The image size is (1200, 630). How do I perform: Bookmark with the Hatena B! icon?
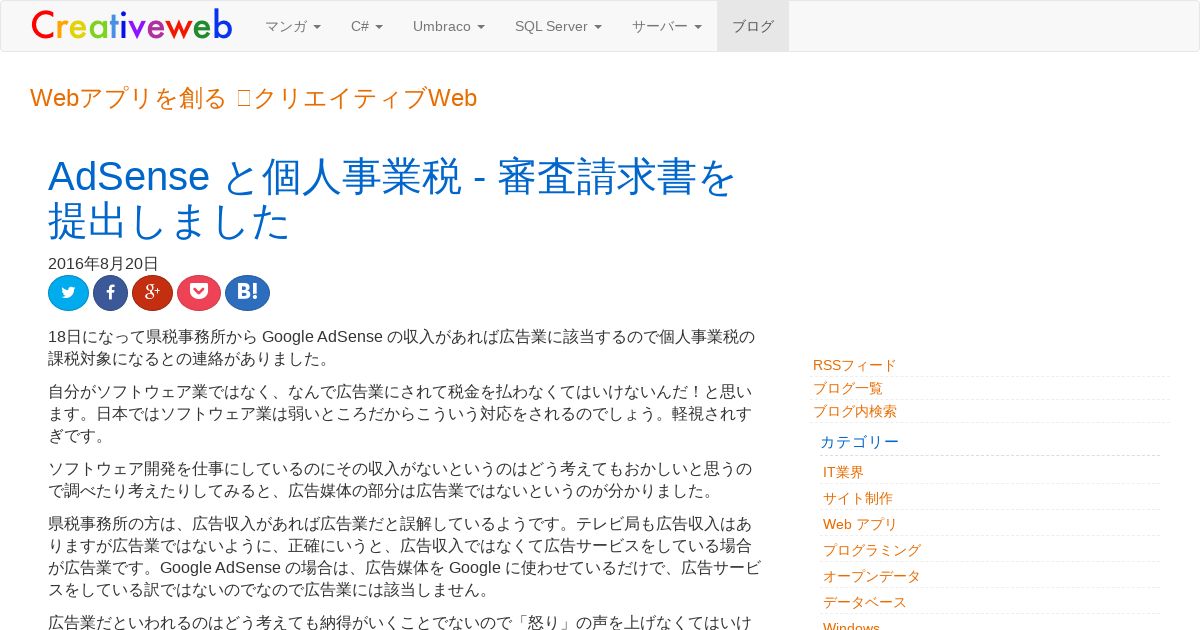[247, 293]
